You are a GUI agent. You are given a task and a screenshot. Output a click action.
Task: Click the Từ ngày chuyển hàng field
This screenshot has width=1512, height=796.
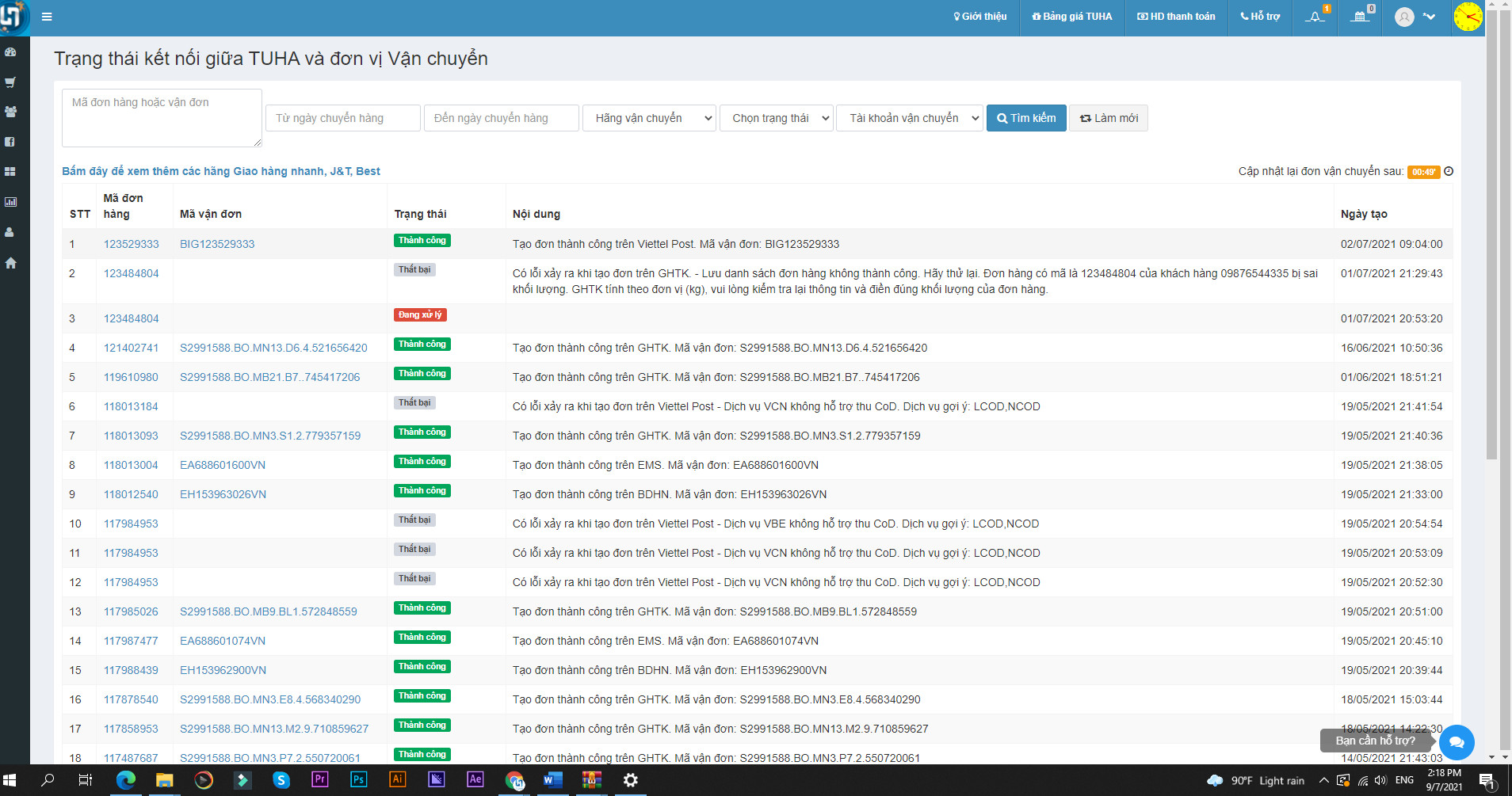click(342, 118)
